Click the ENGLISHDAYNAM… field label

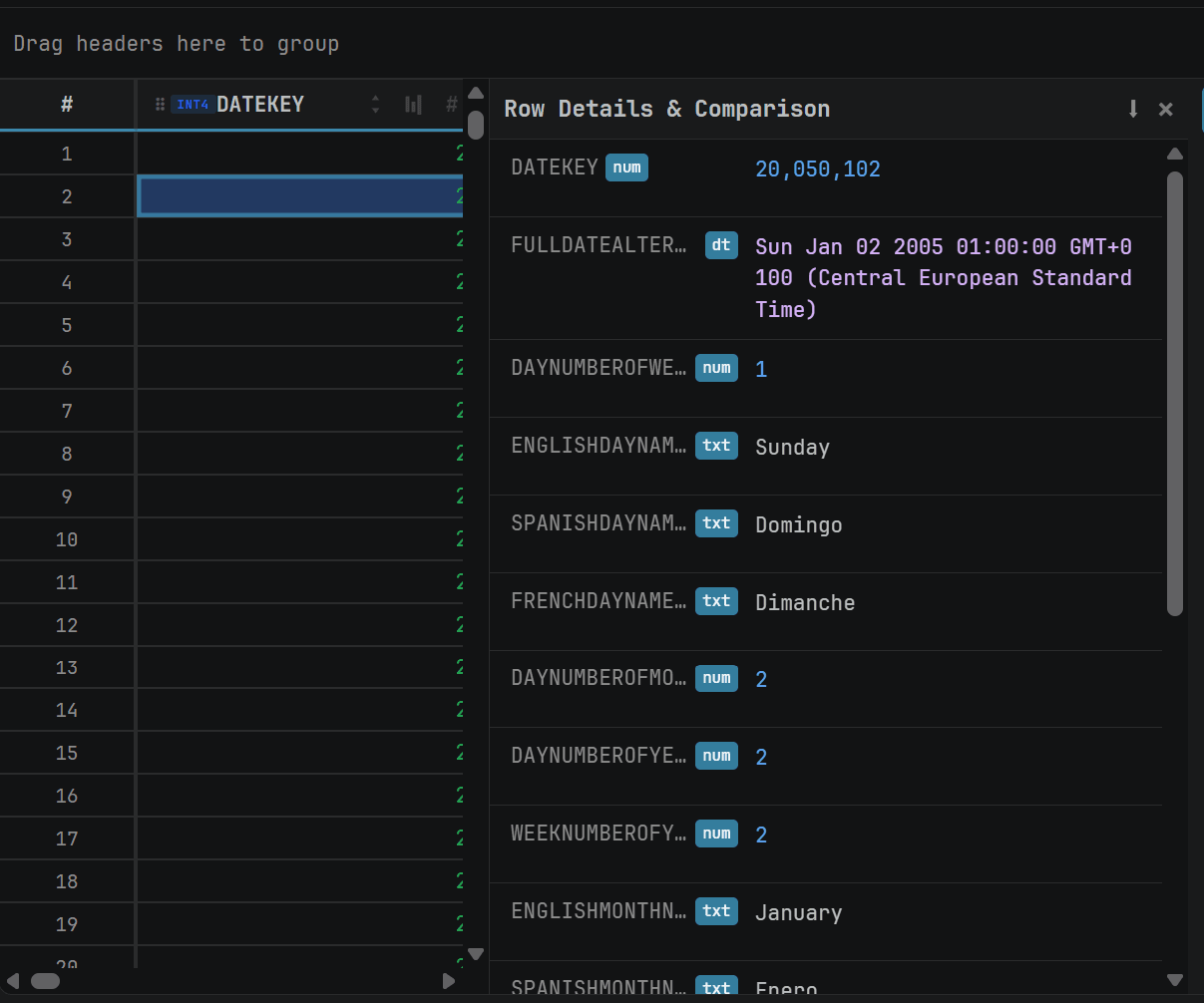[599, 446]
